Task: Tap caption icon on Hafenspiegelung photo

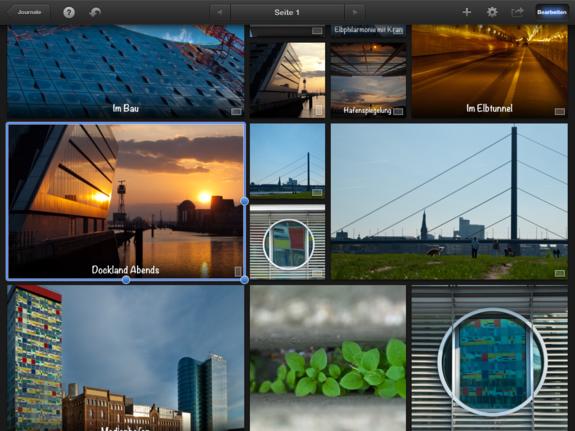Action: [398, 111]
